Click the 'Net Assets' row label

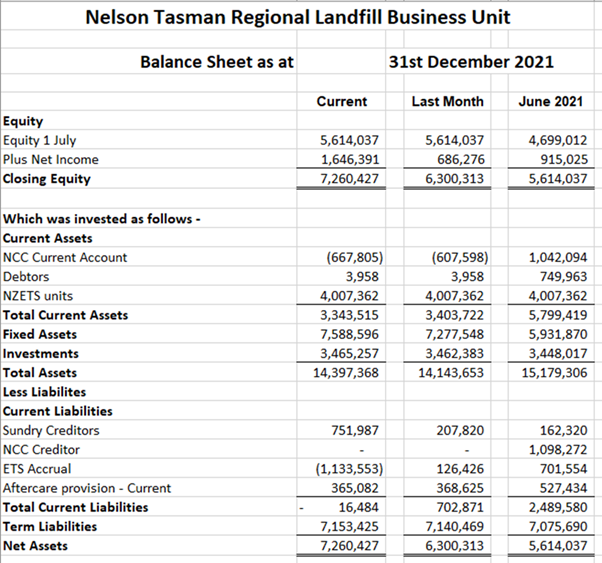coord(36,546)
